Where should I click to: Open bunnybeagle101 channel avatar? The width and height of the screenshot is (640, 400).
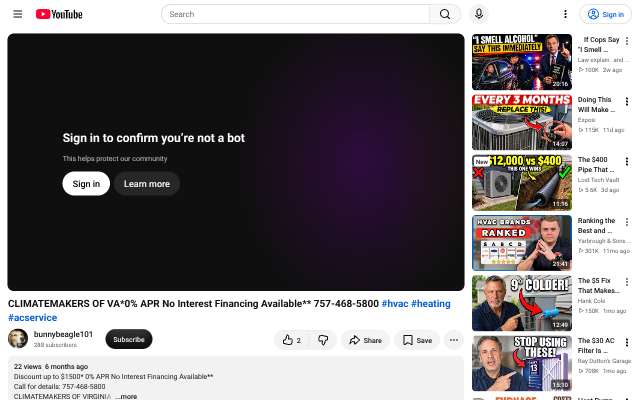tap(18, 338)
